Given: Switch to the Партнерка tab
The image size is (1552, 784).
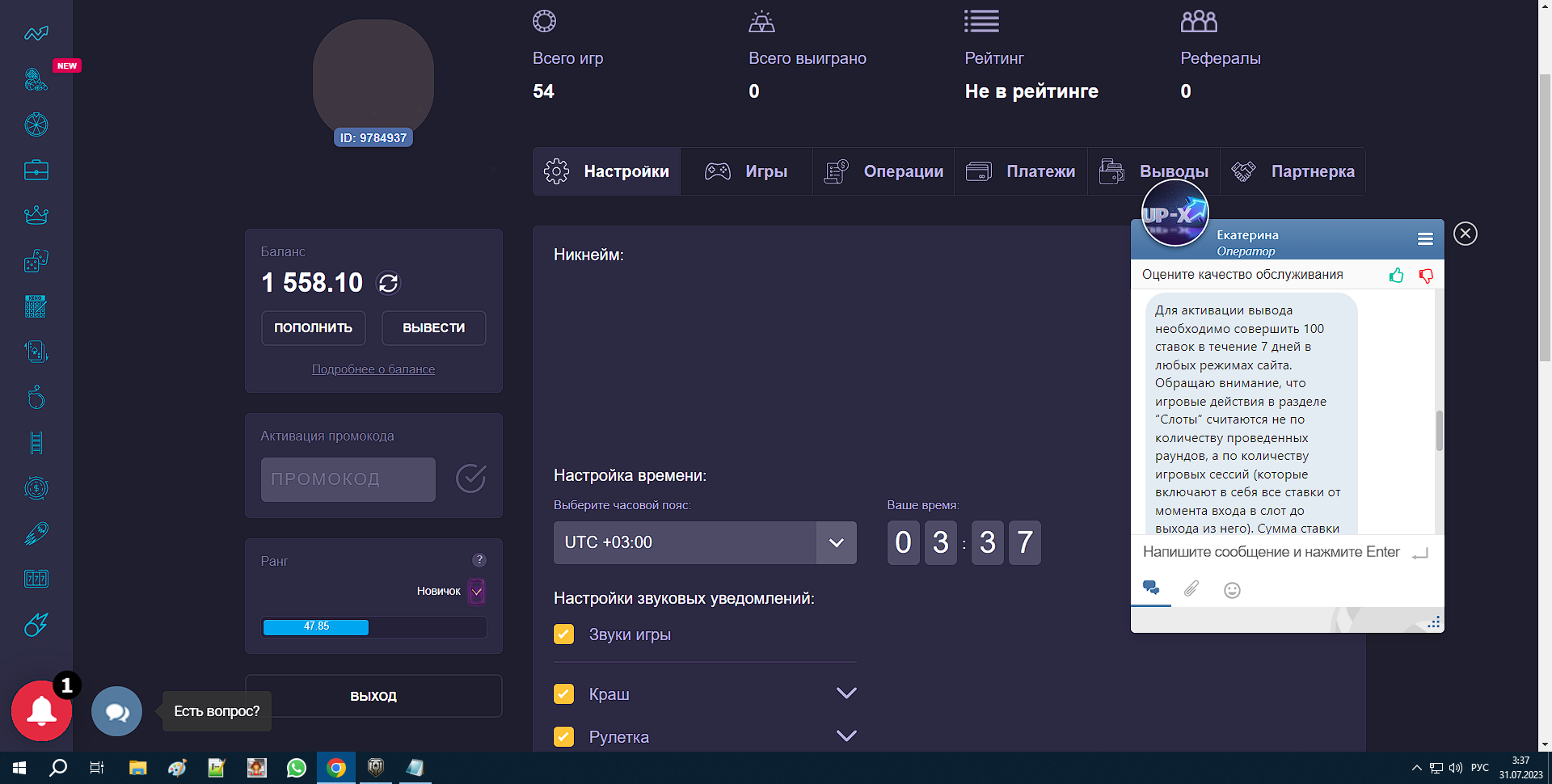Looking at the screenshot, I should click(1293, 171).
